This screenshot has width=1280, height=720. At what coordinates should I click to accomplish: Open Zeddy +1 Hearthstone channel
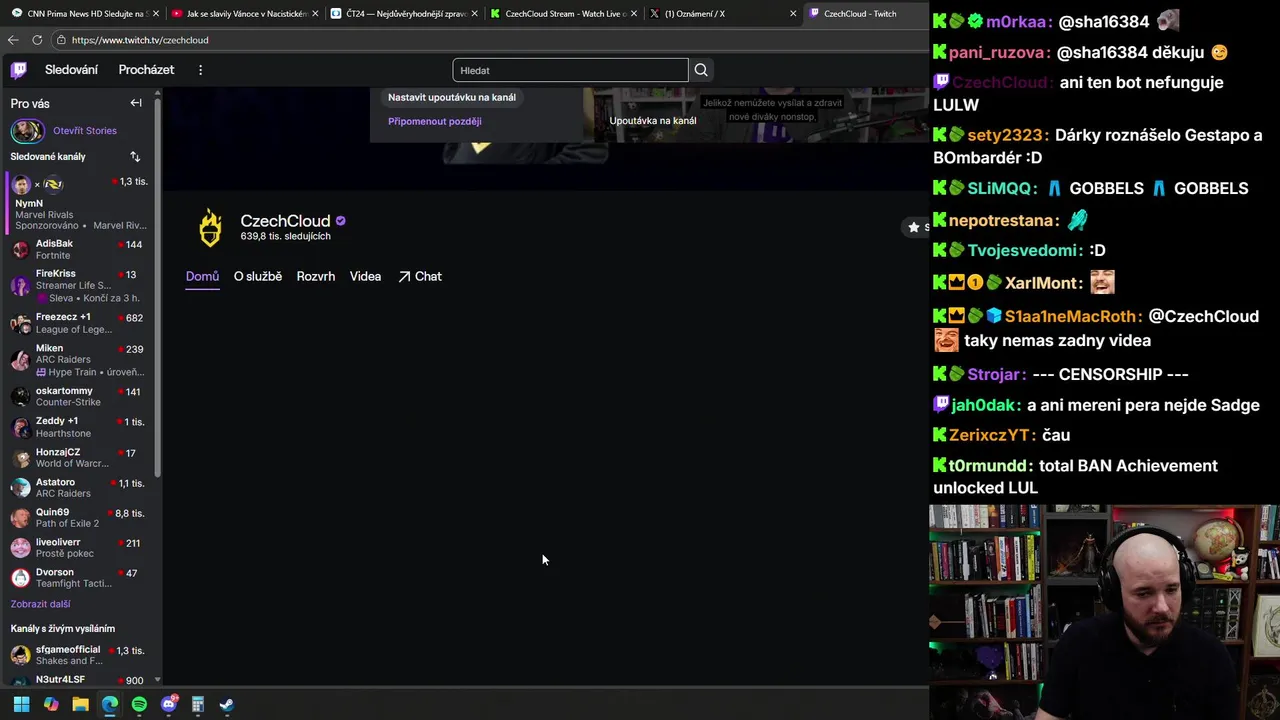(80, 427)
